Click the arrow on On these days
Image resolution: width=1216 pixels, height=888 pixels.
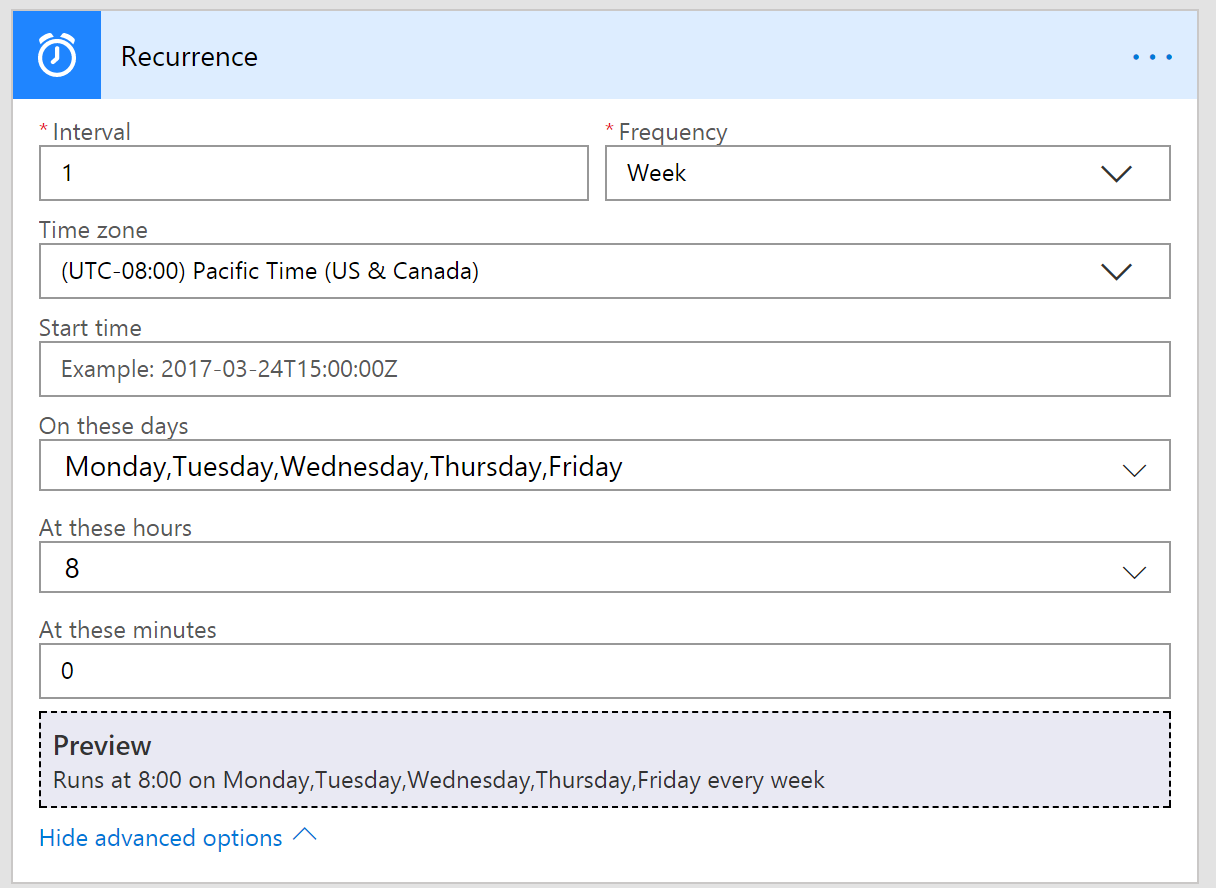pos(1134,470)
